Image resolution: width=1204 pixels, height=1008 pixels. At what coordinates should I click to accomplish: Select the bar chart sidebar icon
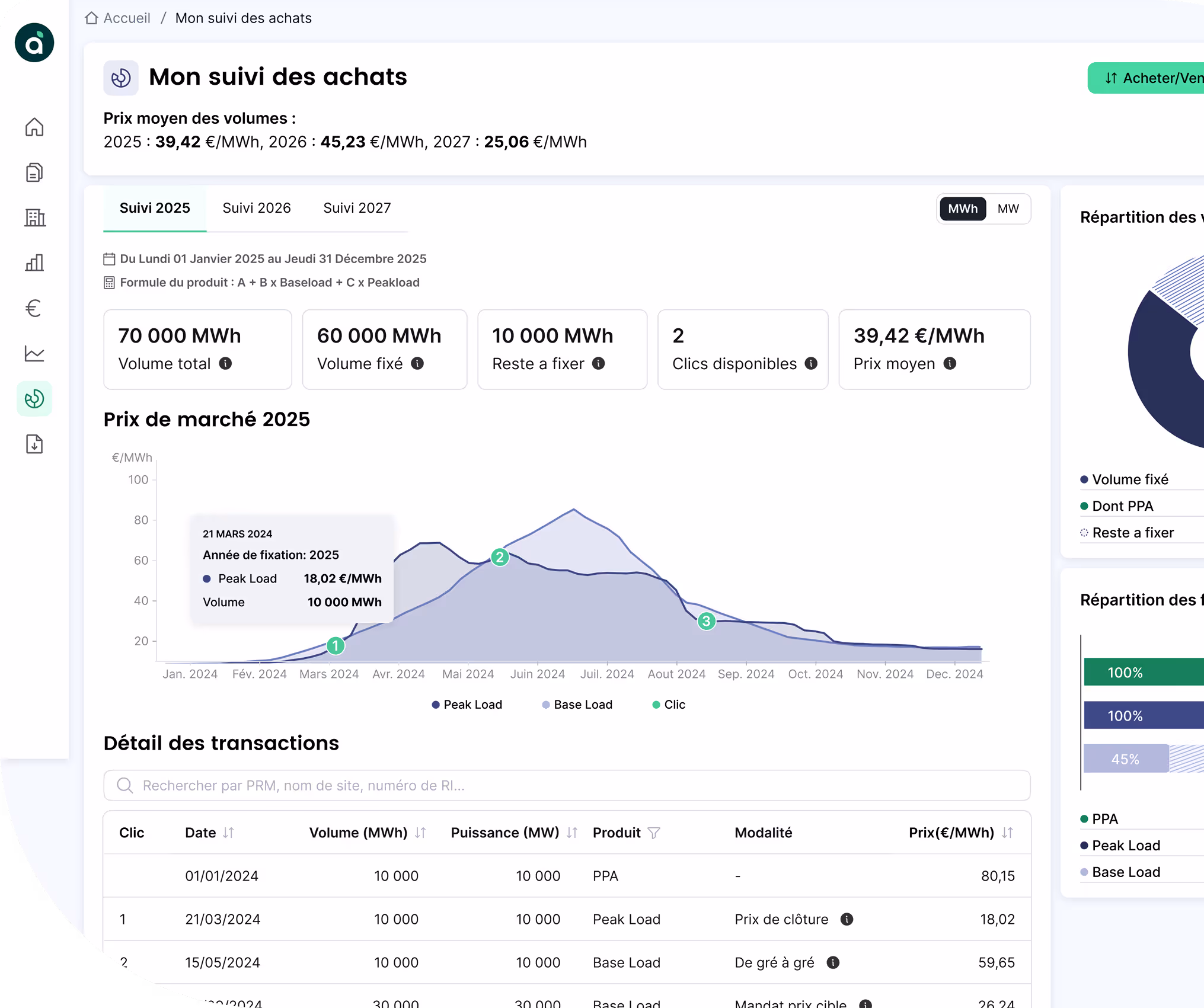point(34,263)
